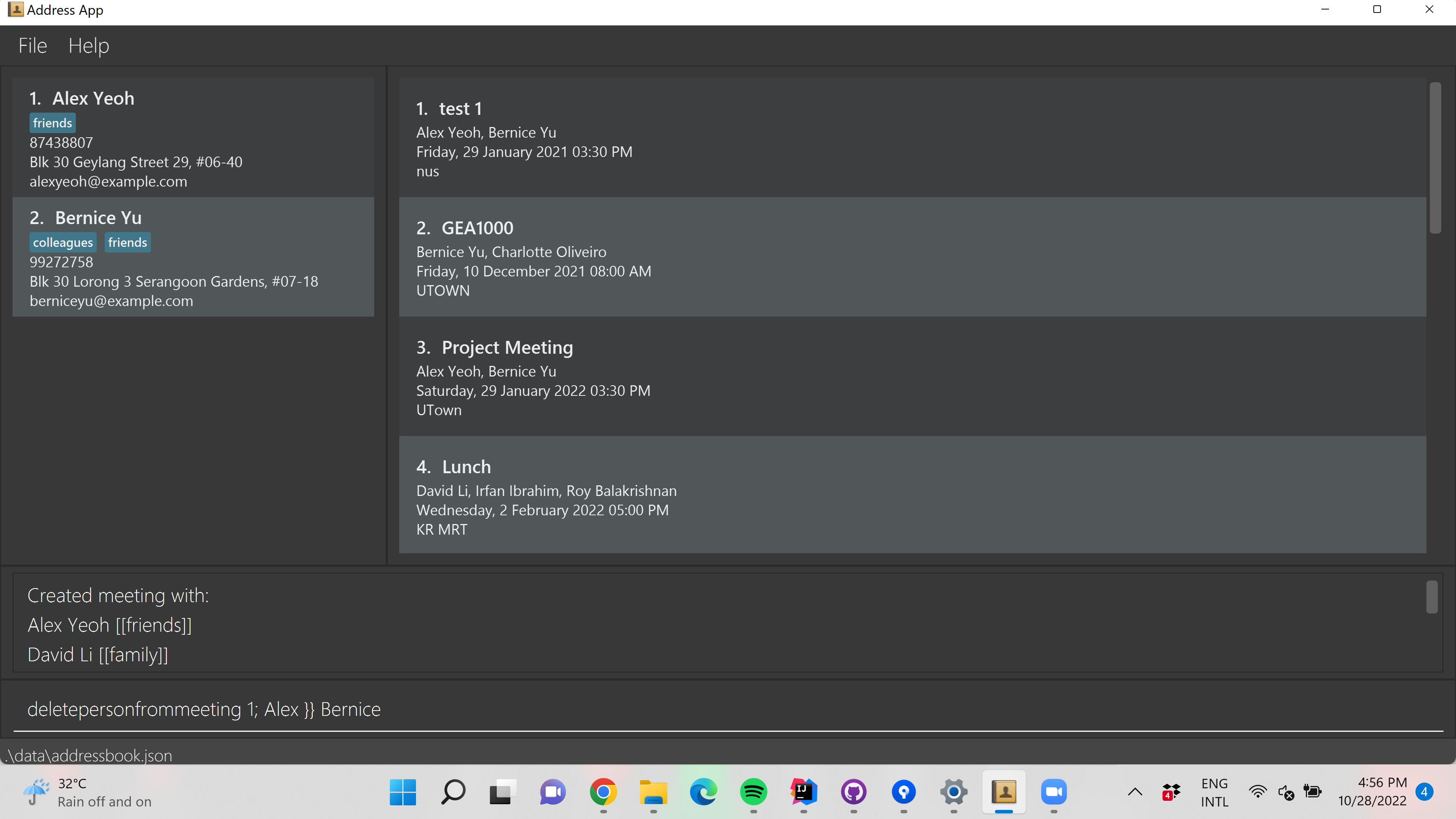The width and height of the screenshot is (1456, 819).
Task: Open Spotify from the taskbar
Action: point(753,792)
